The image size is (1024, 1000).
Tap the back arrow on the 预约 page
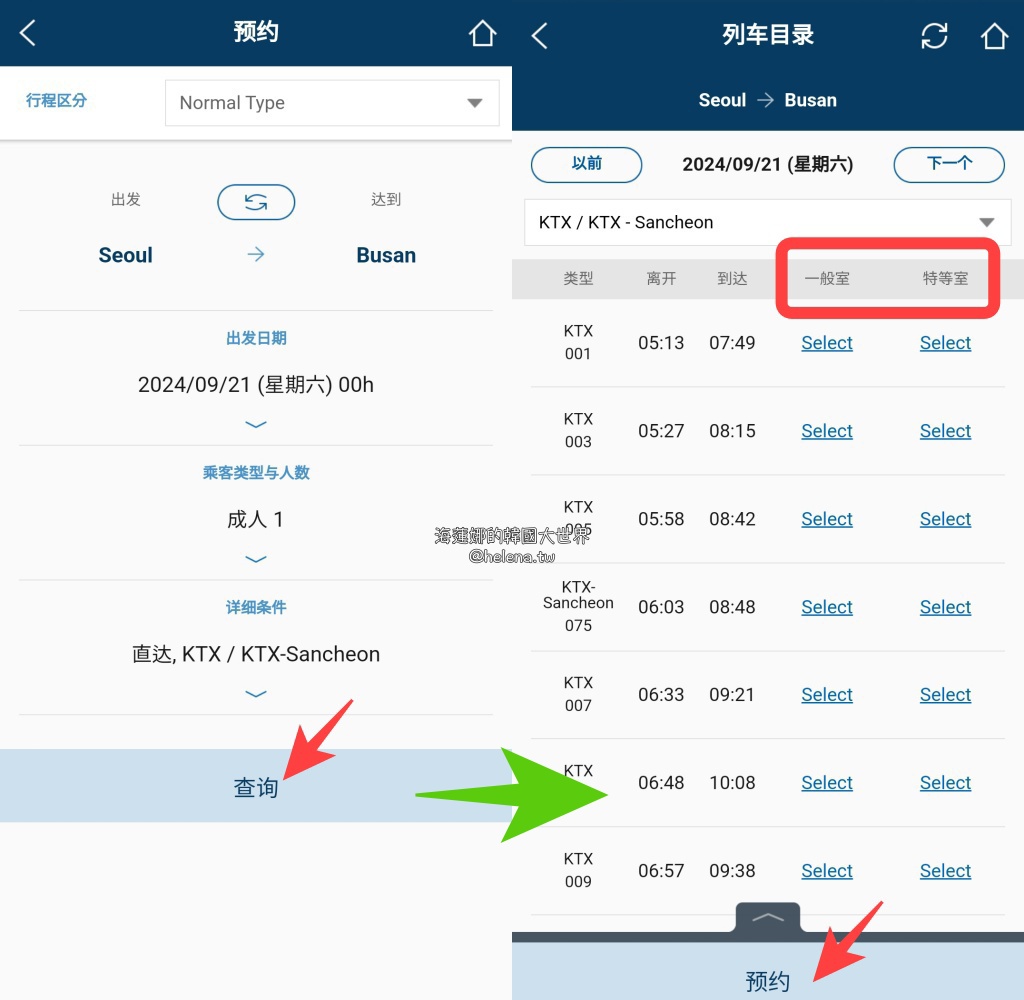pyautogui.click(x=26, y=32)
